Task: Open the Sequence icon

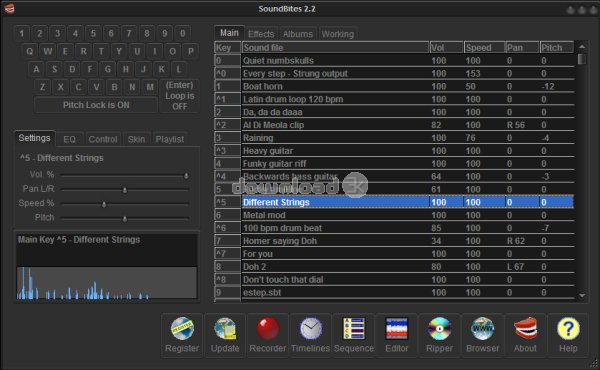Action: point(354,329)
